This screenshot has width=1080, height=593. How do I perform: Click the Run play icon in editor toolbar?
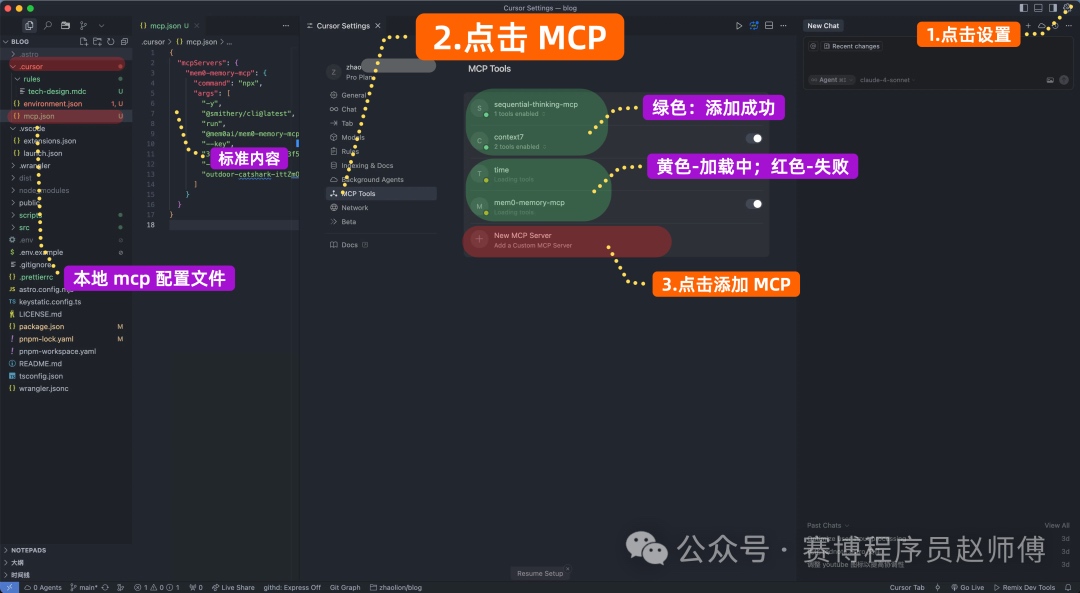click(739, 25)
